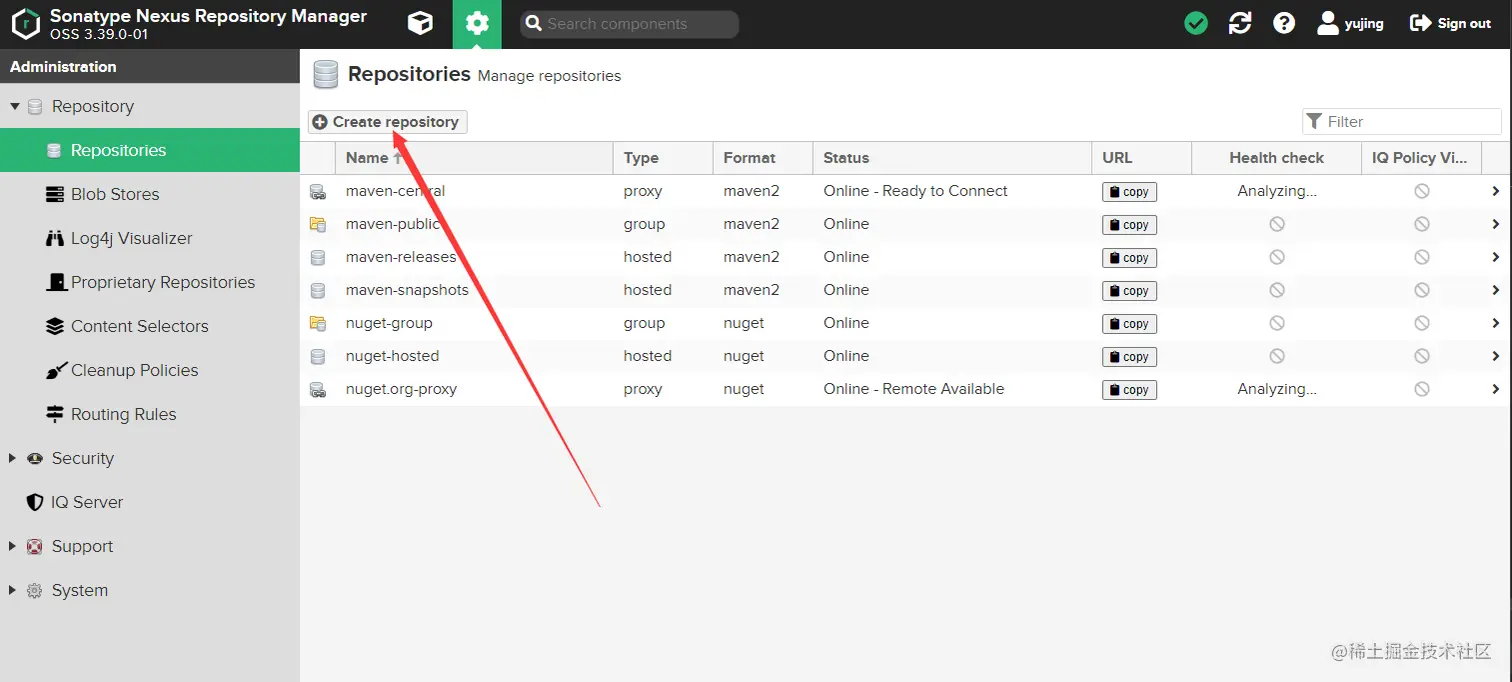1512x682 pixels.
Task: Copy URL of nuget-hosted
Action: (1129, 357)
